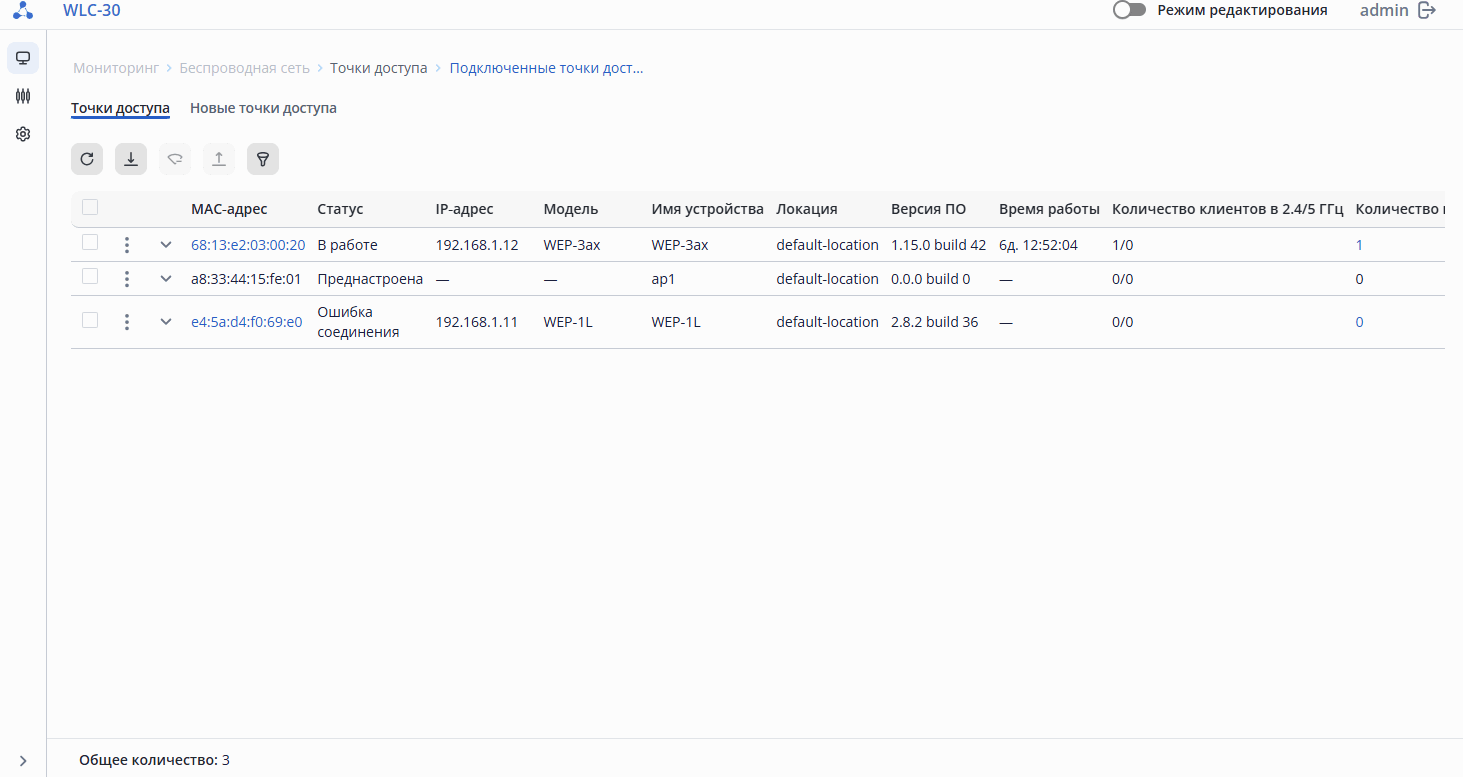Switch to Новые точки доступа tab
Screen dimensions: 1463x777
(263, 108)
